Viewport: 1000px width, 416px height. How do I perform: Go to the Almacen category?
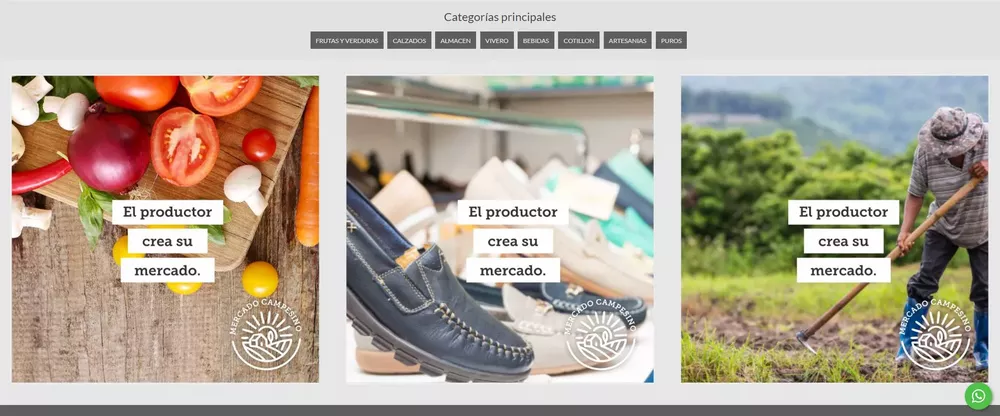456,41
